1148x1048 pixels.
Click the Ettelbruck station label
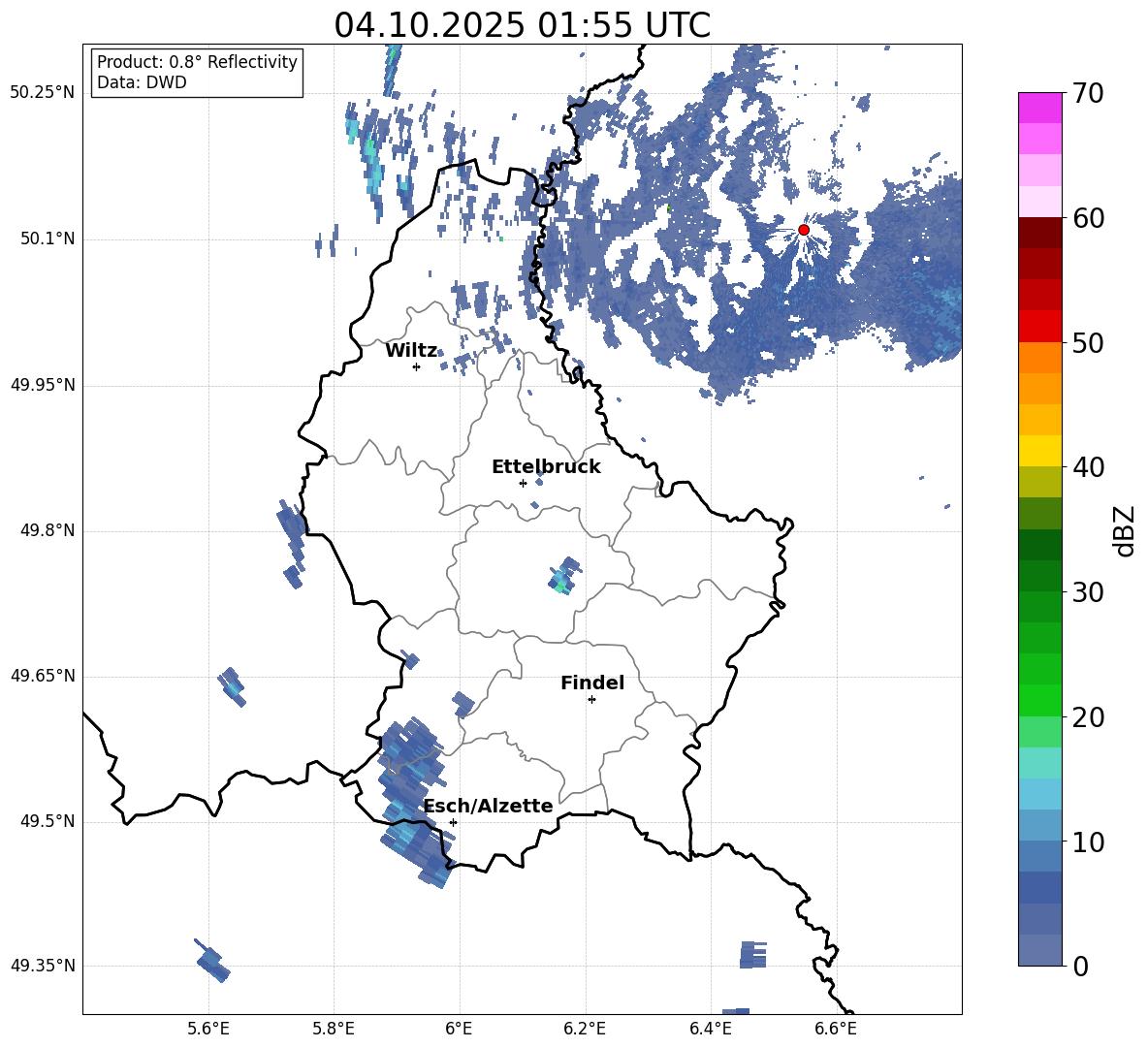(546, 467)
